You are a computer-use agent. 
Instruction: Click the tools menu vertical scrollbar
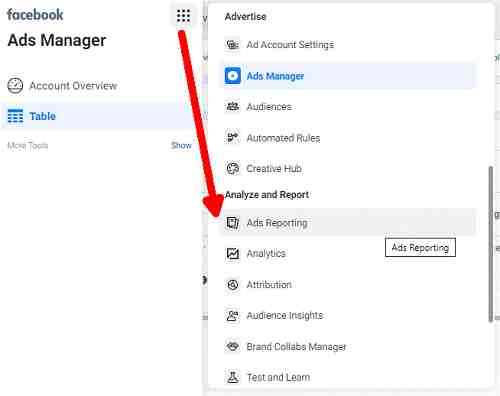coord(490,244)
